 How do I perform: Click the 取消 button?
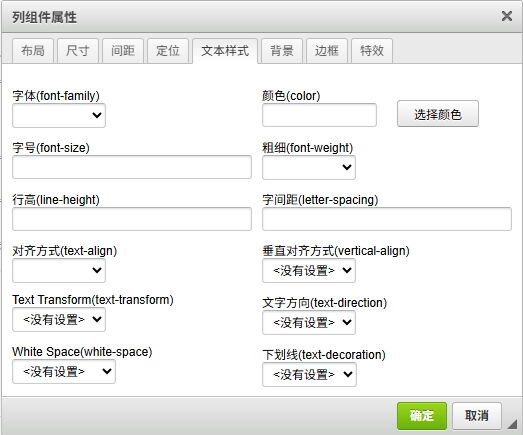(477, 416)
